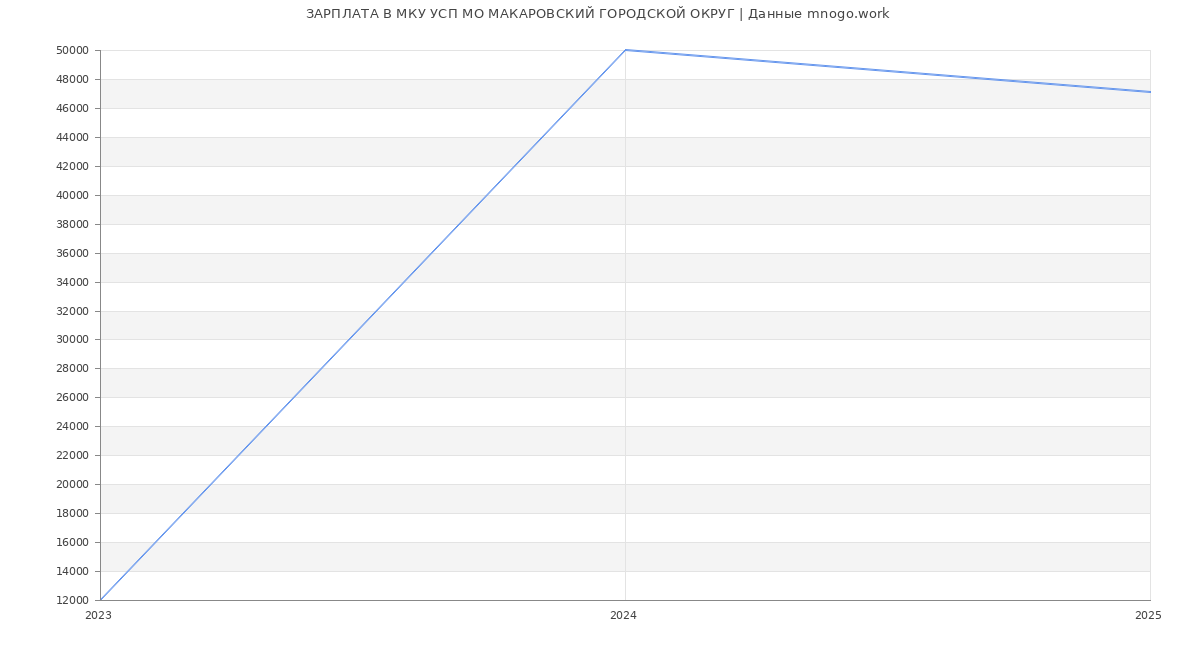The image size is (1200, 650).
Task: Click the 2024 peak data point
Action: pos(625,50)
